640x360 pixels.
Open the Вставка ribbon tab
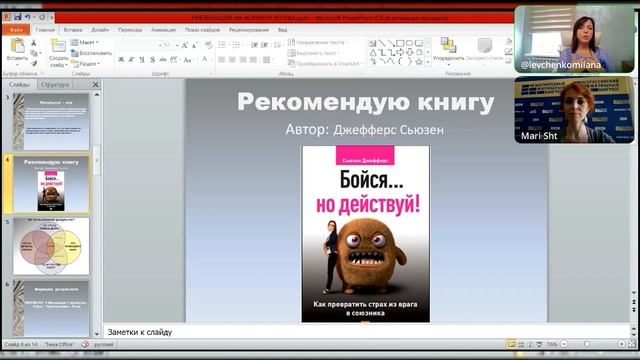pos(73,30)
